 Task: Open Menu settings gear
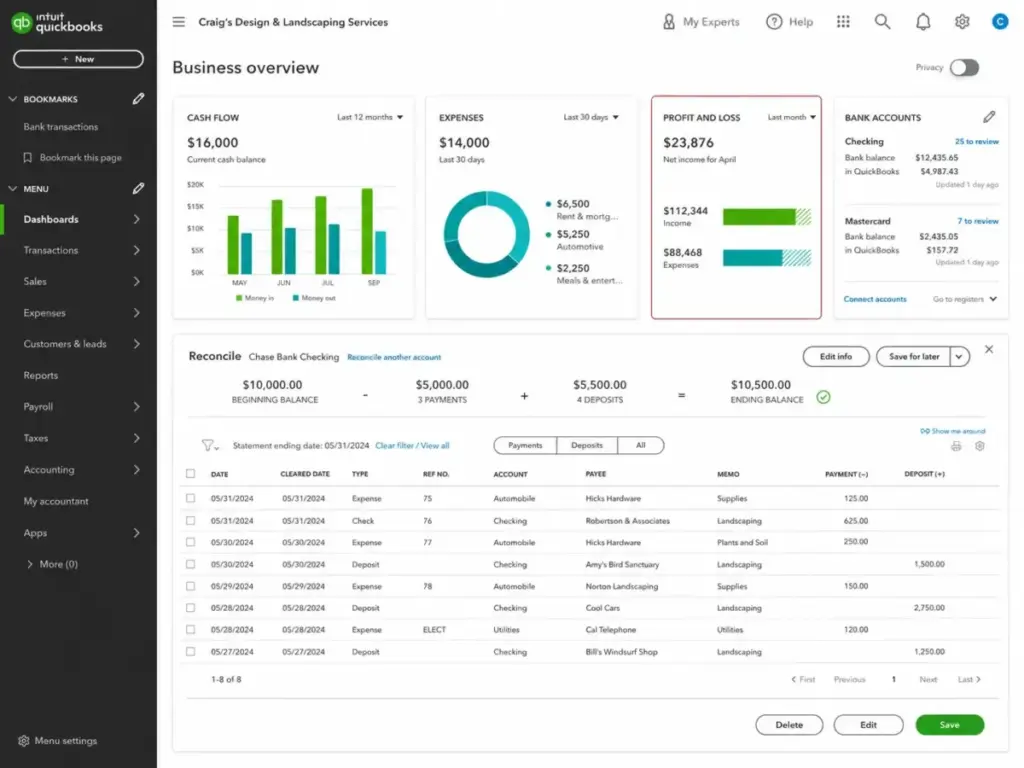click(x=24, y=741)
